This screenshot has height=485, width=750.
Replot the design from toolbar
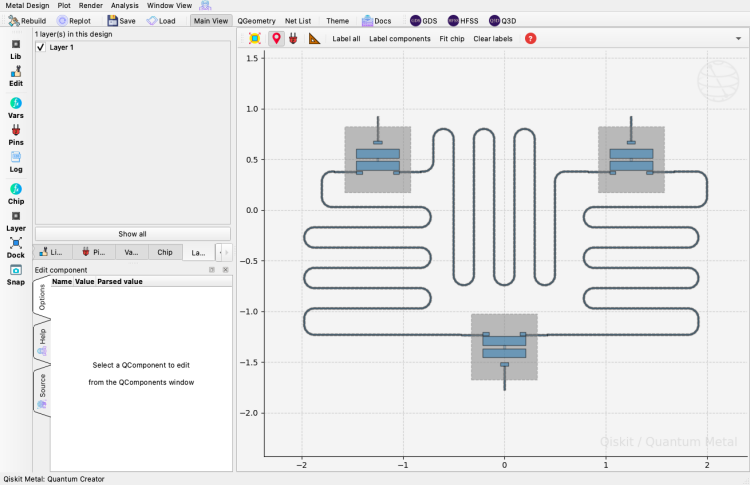click(x=74, y=21)
